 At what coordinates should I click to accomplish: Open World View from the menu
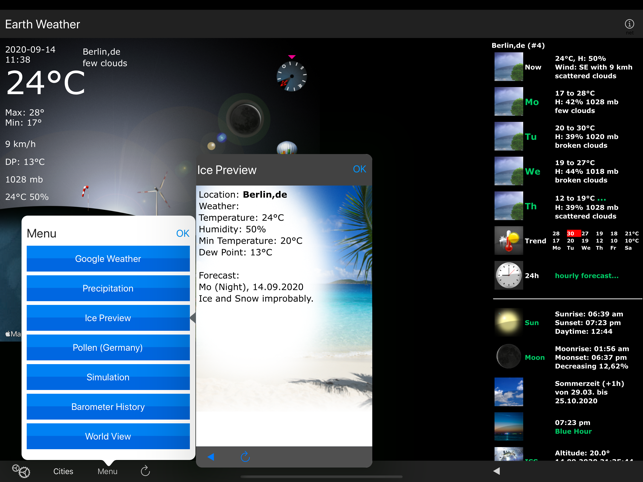pyautogui.click(x=108, y=436)
